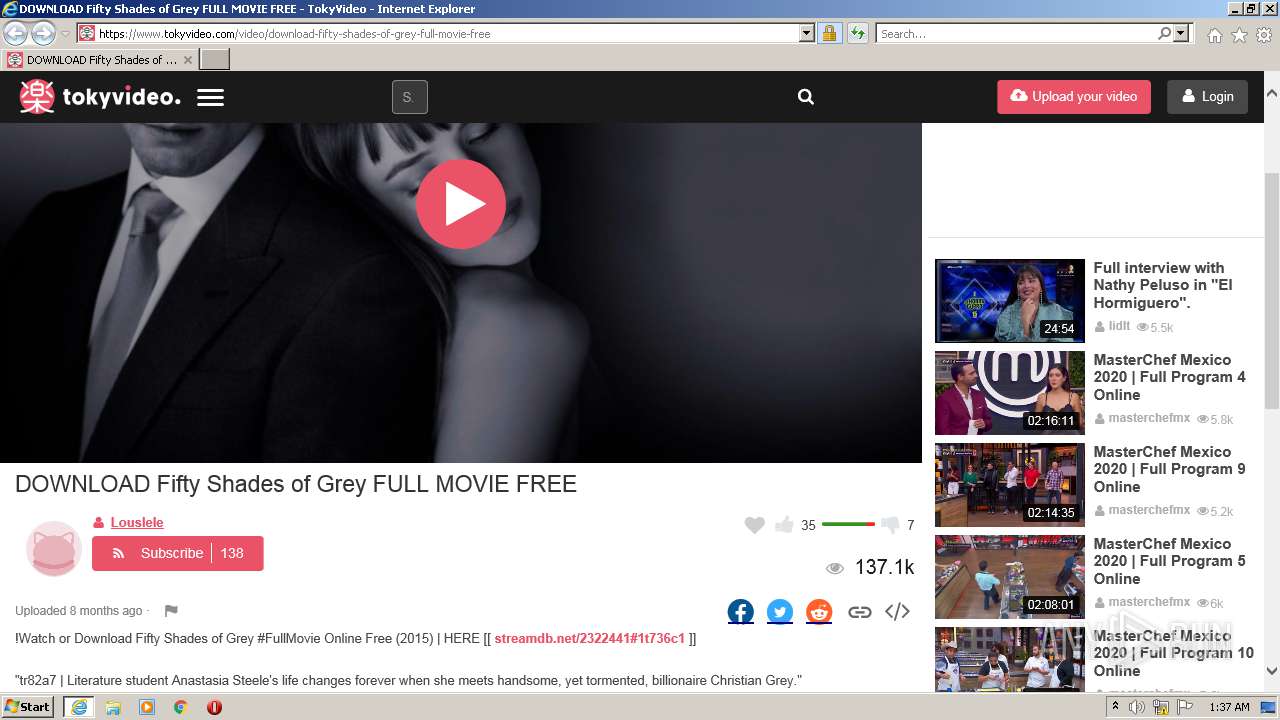Click the page scrollbar up arrow
Screen dimensions: 1280x720
[1272, 93]
